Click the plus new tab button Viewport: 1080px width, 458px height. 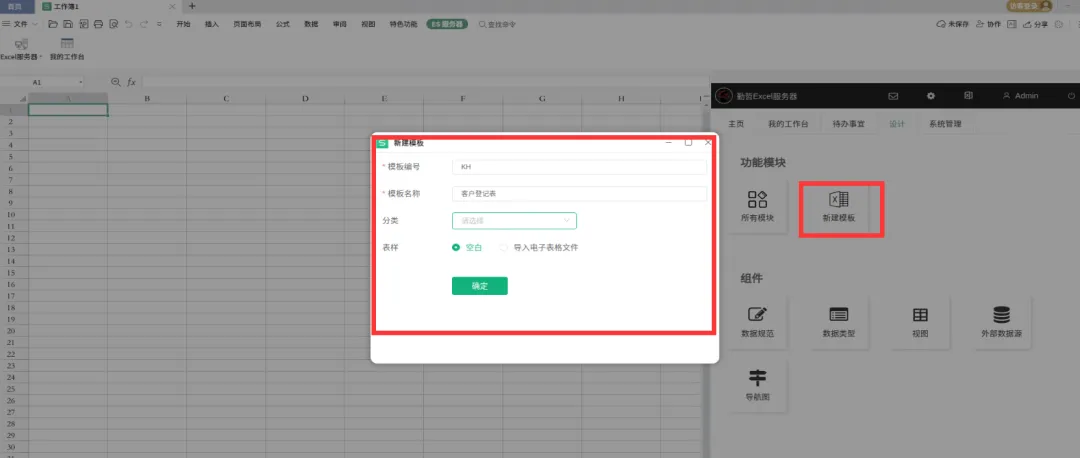(192, 6)
